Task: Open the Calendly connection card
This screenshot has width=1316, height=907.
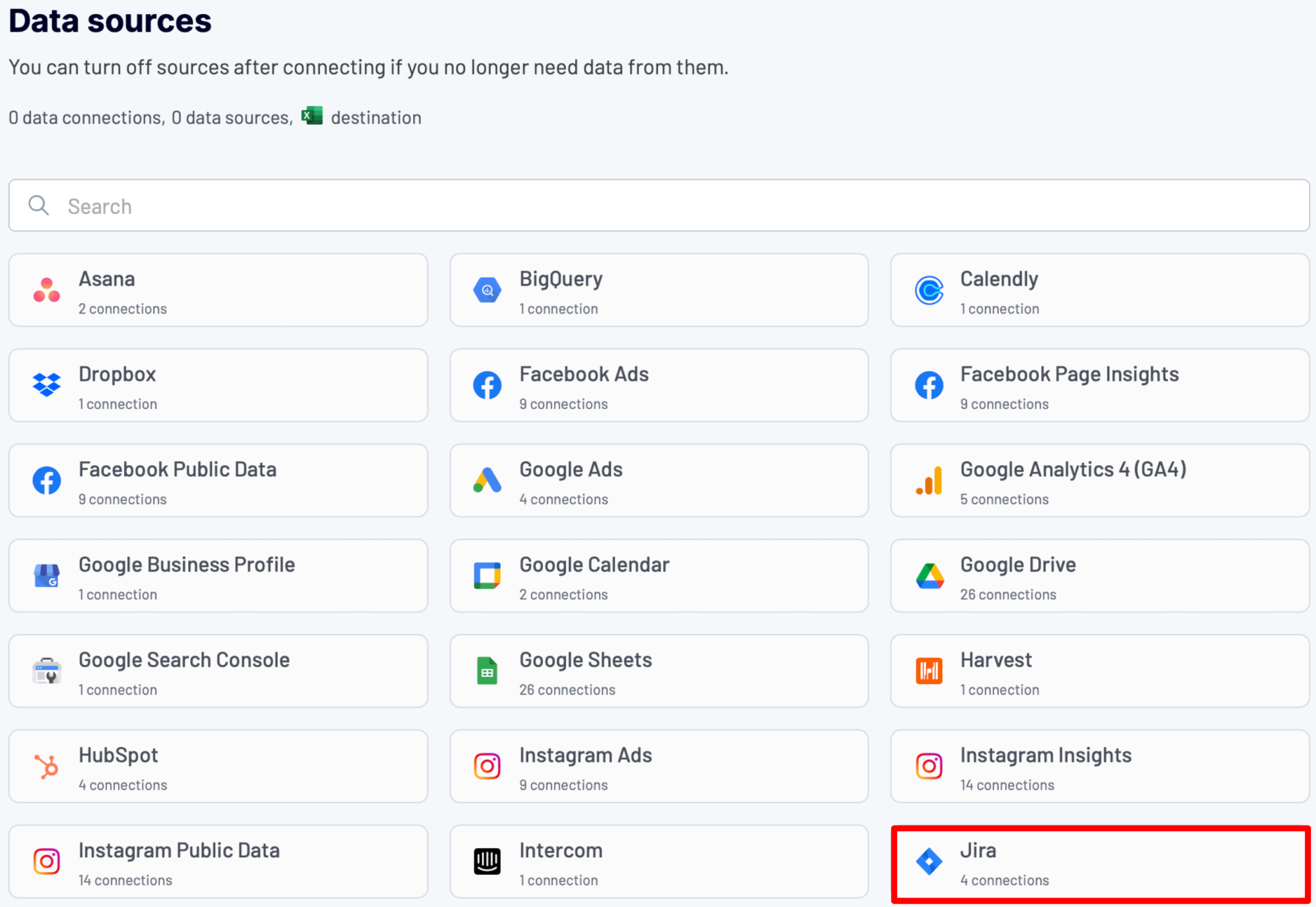Action: pos(1099,290)
